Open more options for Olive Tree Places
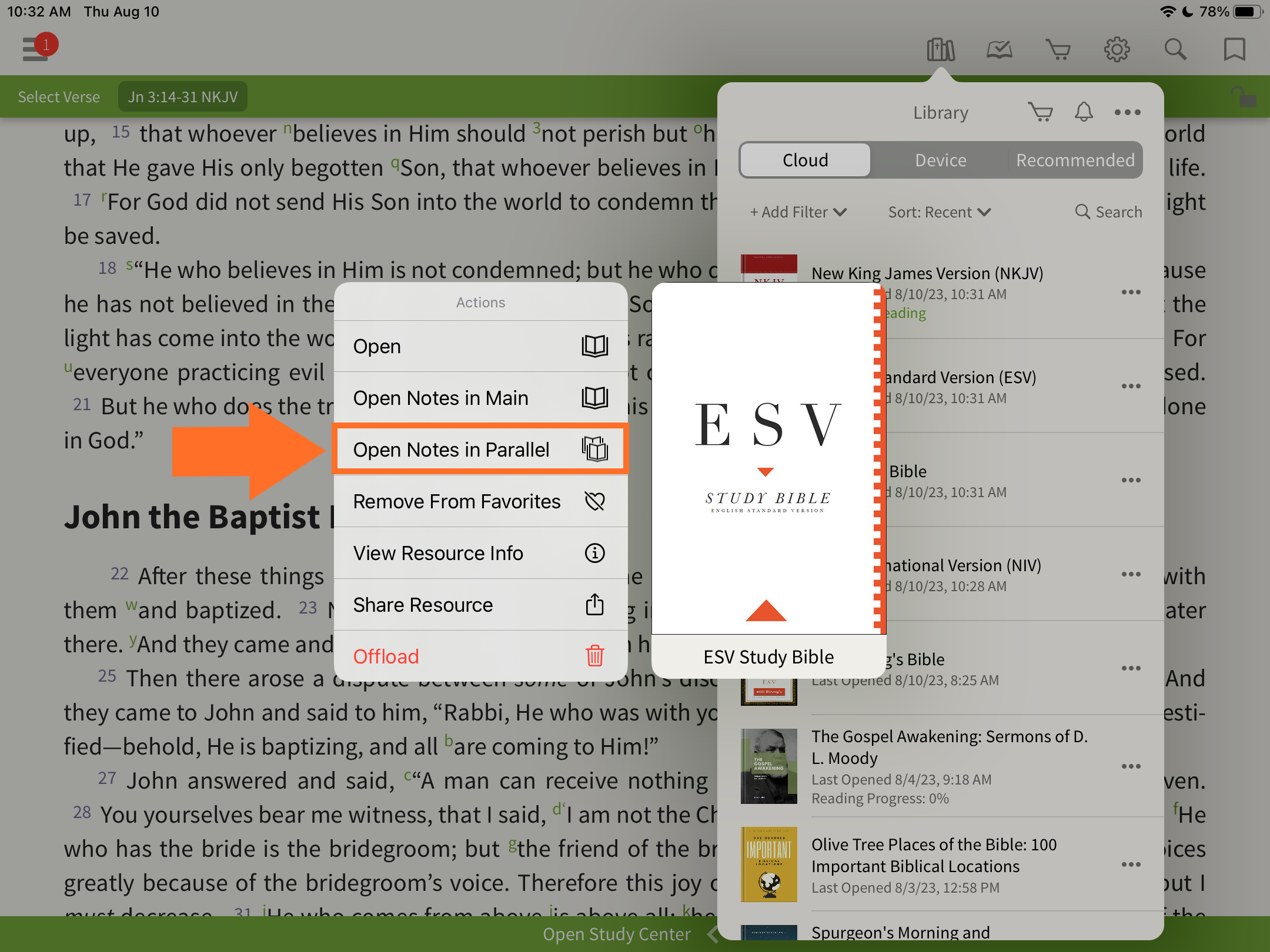 pyautogui.click(x=1131, y=864)
